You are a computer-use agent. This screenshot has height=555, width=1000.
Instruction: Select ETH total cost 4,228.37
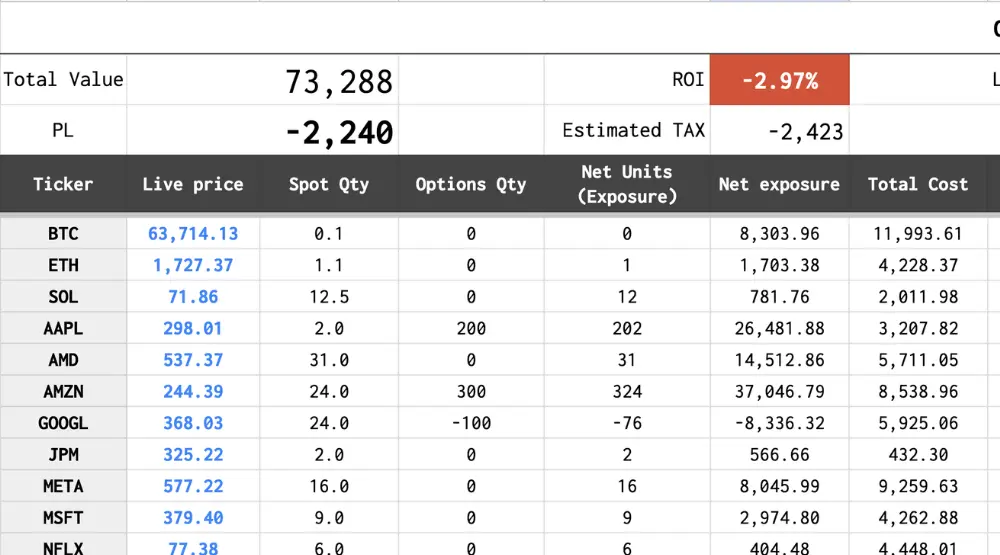(x=918, y=265)
